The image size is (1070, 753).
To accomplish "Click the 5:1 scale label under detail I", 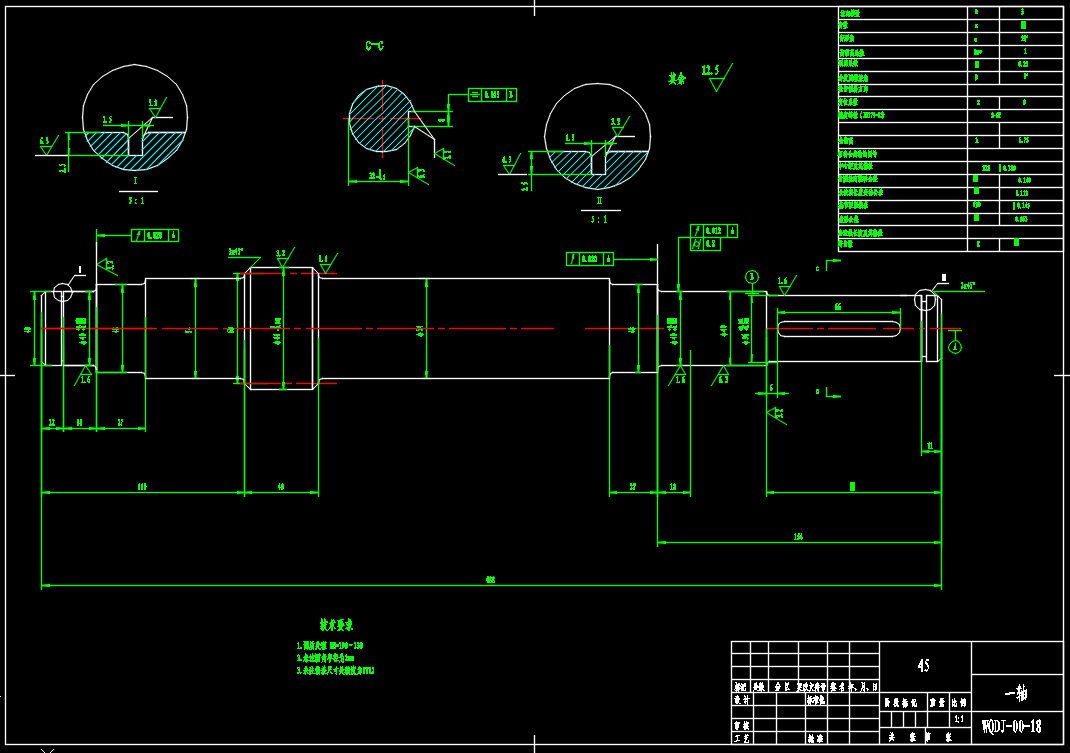I will [135, 201].
